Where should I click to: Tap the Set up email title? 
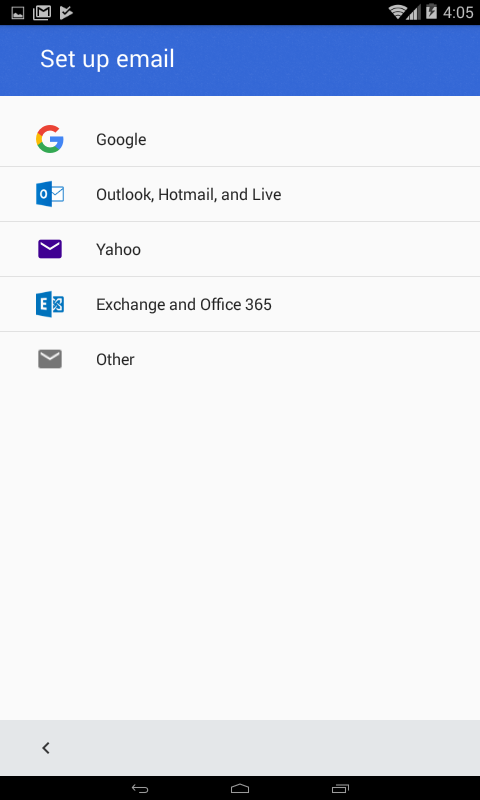107,59
